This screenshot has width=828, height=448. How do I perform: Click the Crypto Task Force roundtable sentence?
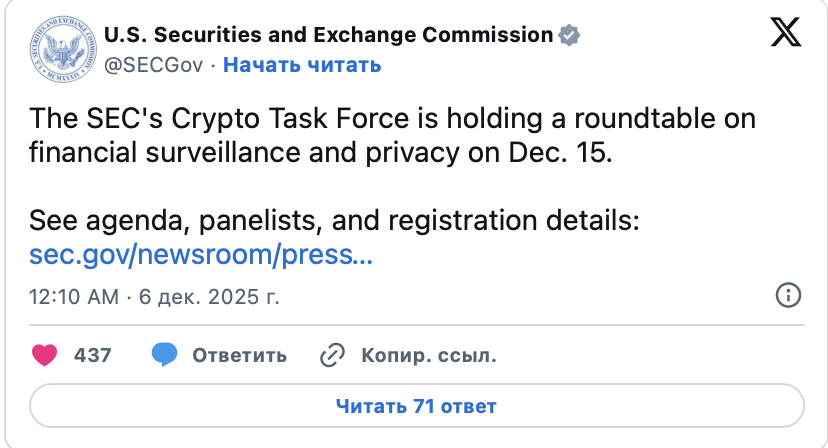tap(392, 119)
